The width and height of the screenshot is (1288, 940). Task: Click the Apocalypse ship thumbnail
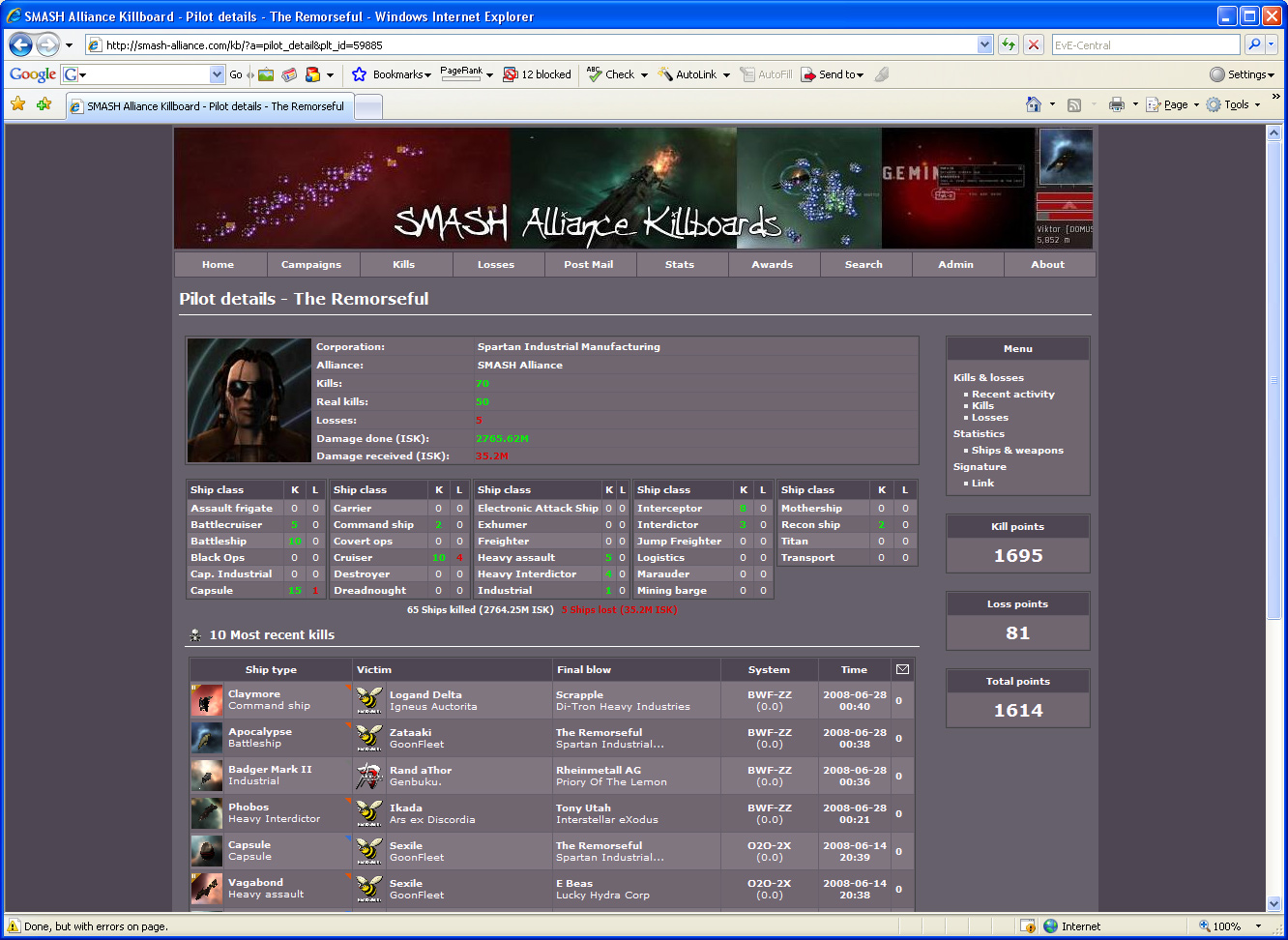click(207, 738)
